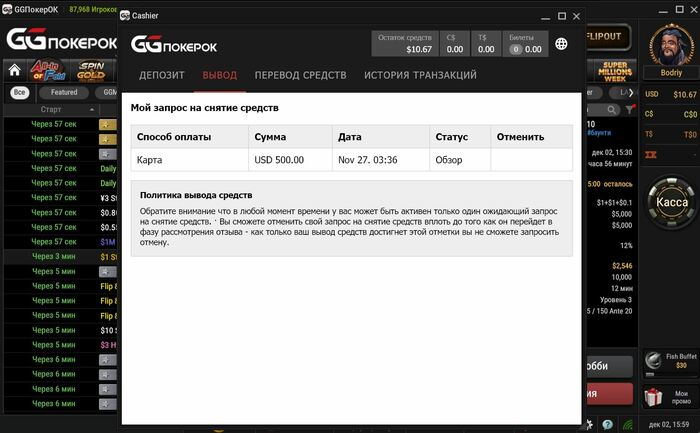This screenshot has height=433, width=700.
Task: Click the 87,968 Игроков count in title bar
Action: [93, 9]
